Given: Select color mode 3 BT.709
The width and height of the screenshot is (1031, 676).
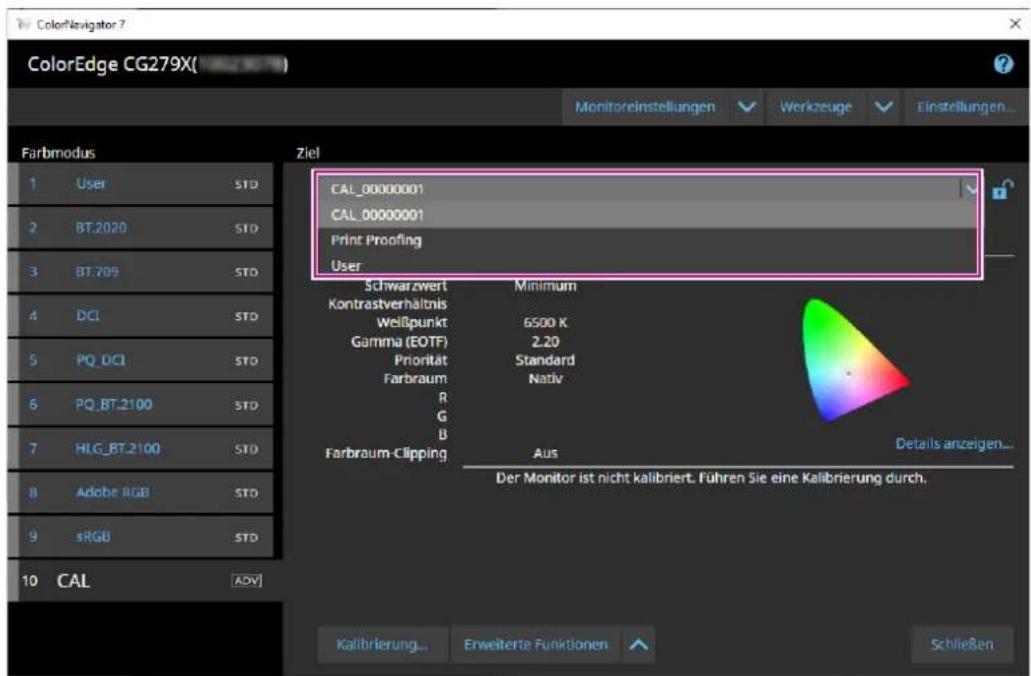Looking at the screenshot, I should [141, 272].
